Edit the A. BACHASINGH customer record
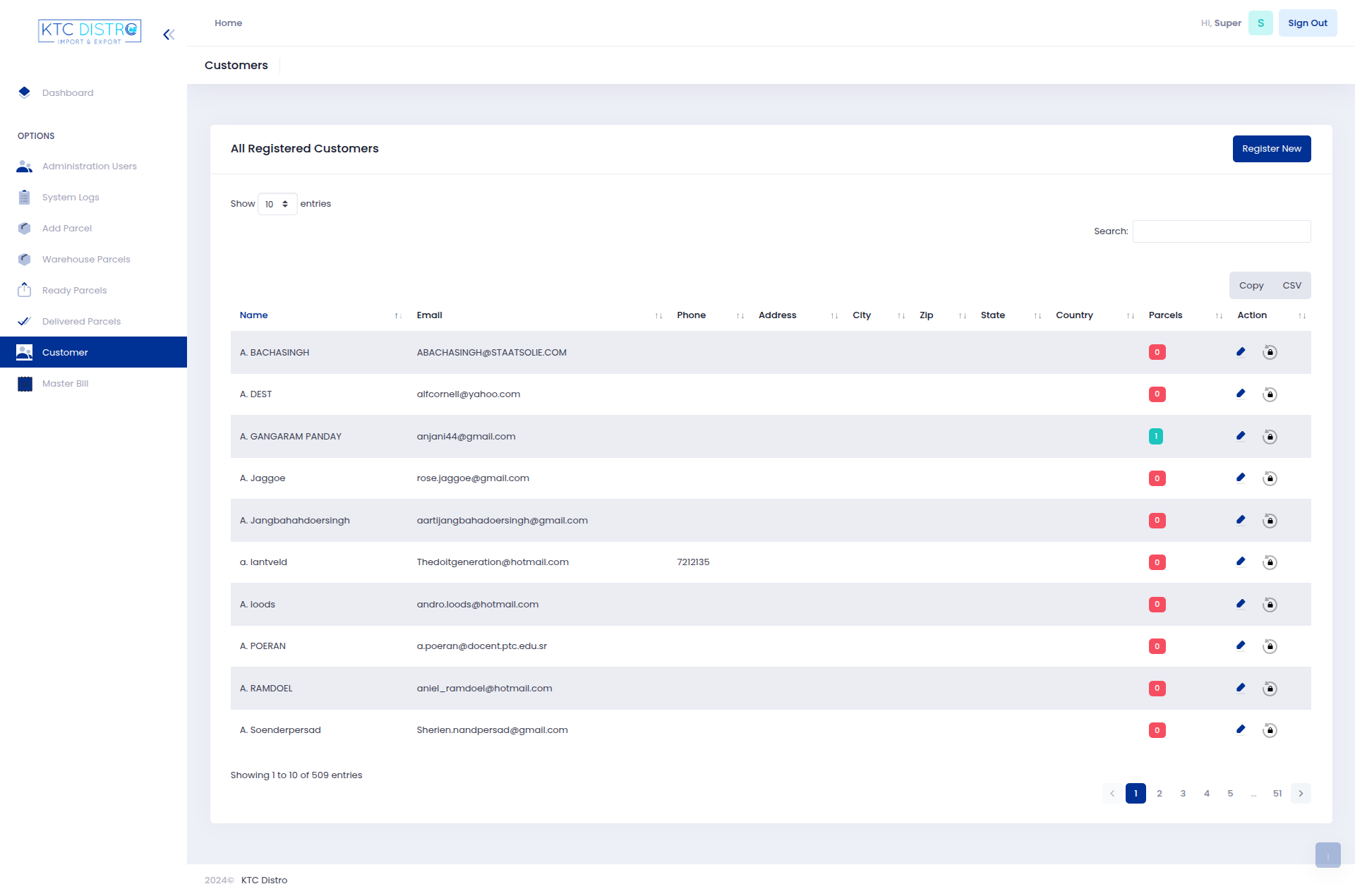The width and height of the screenshot is (1355, 896). click(1241, 352)
